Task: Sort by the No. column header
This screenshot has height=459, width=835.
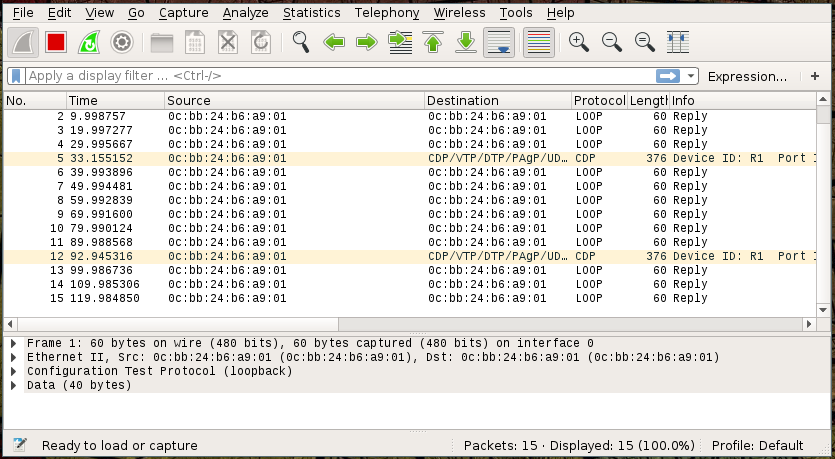Action: point(35,101)
